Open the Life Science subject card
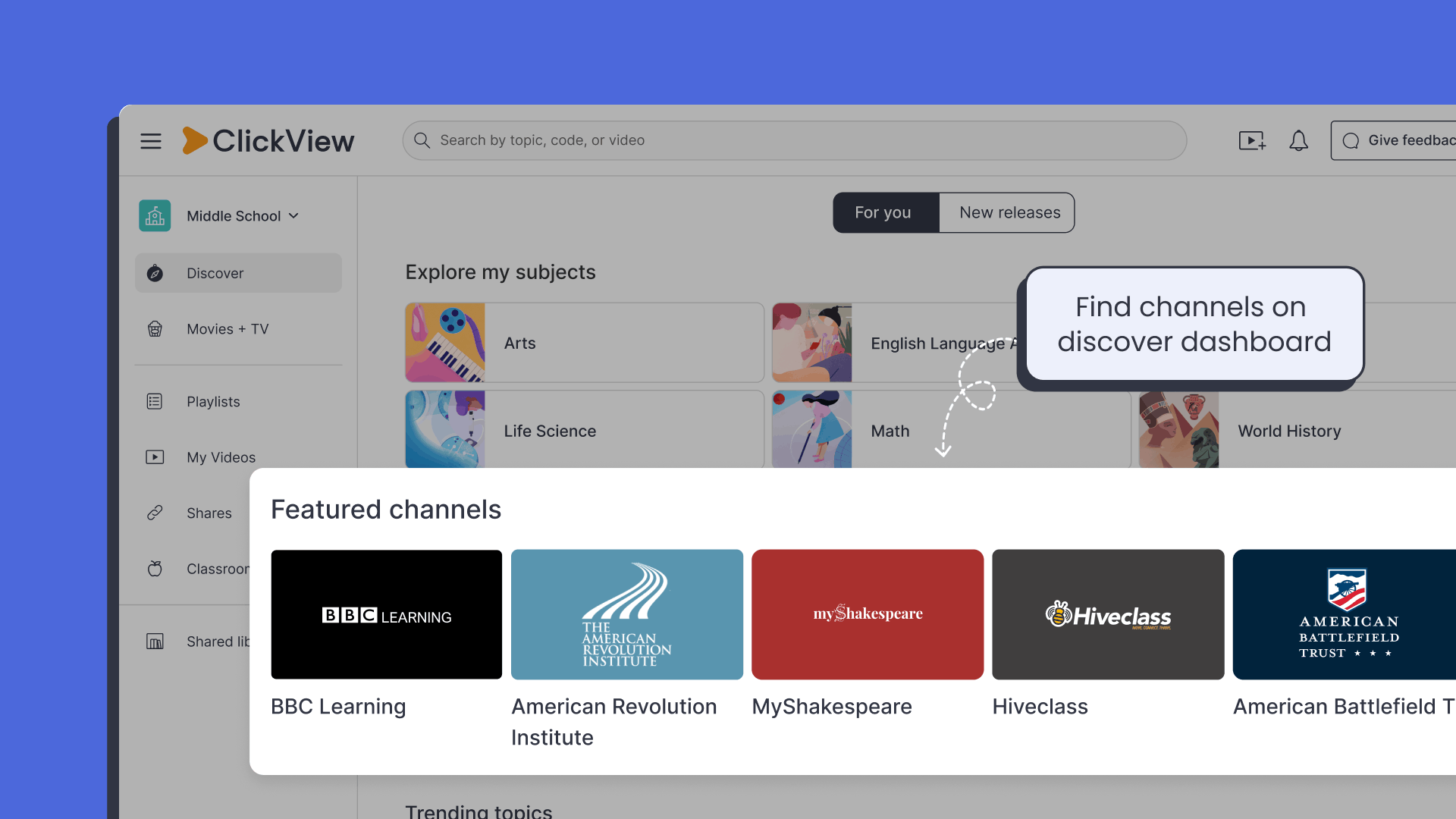1456x819 pixels. tap(585, 430)
